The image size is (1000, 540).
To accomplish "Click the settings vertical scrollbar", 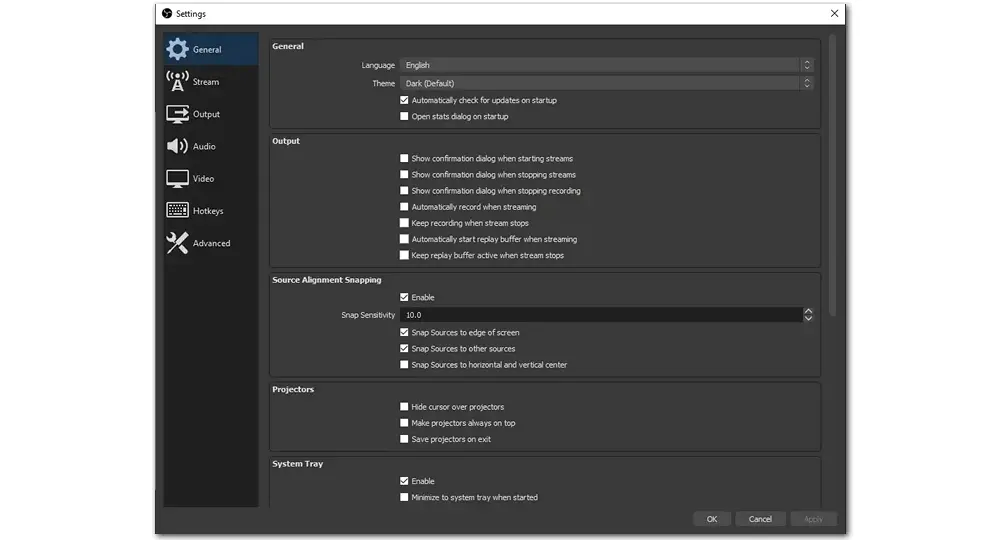I will tap(832, 175).
